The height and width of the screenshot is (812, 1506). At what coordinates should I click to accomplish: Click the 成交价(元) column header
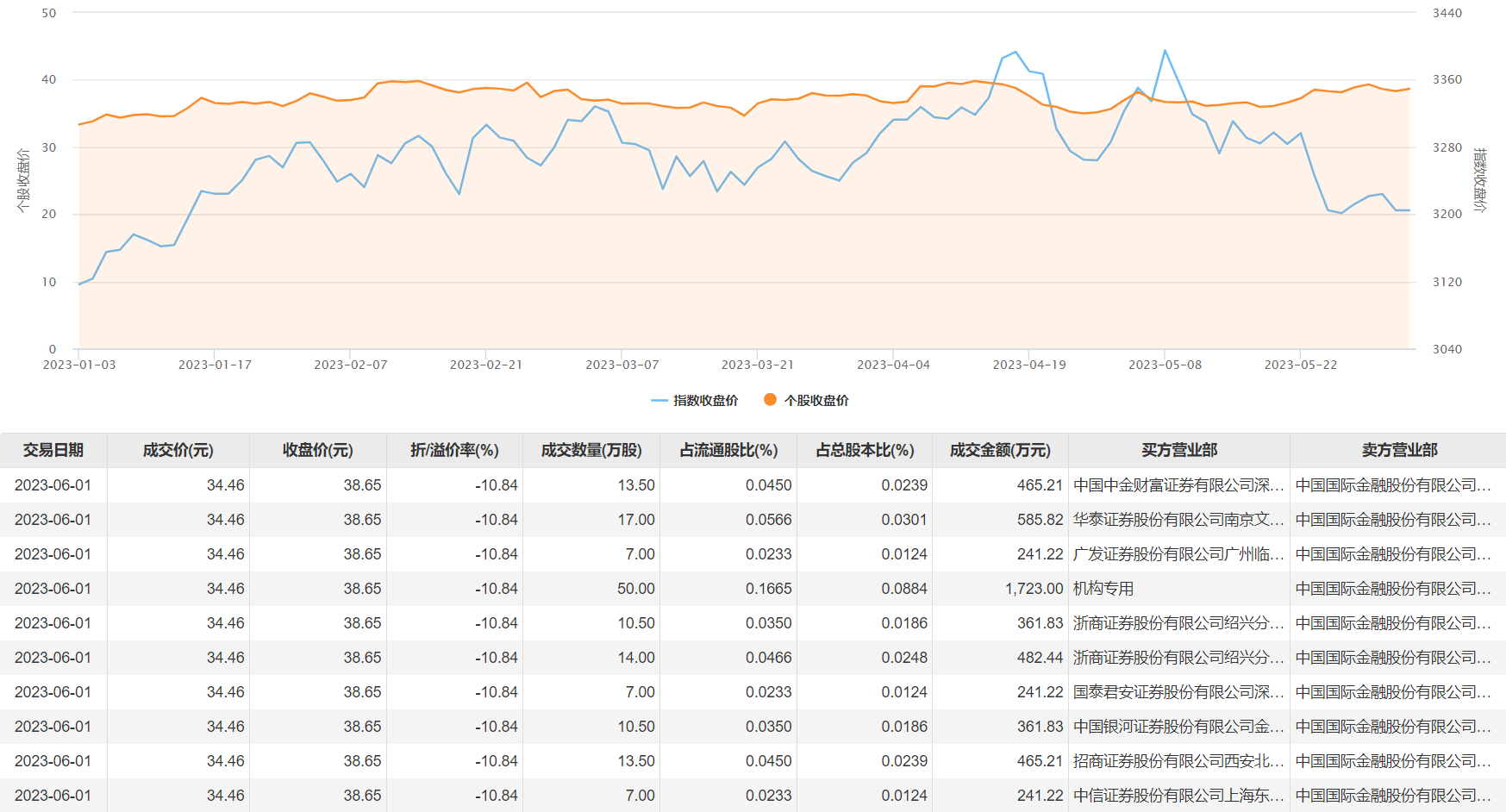pyautogui.click(x=178, y=450)
